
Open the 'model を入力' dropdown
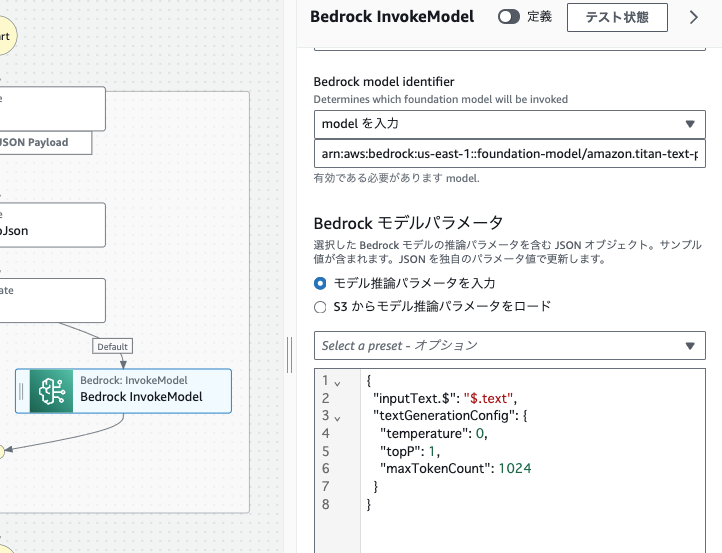coord(510,124)
